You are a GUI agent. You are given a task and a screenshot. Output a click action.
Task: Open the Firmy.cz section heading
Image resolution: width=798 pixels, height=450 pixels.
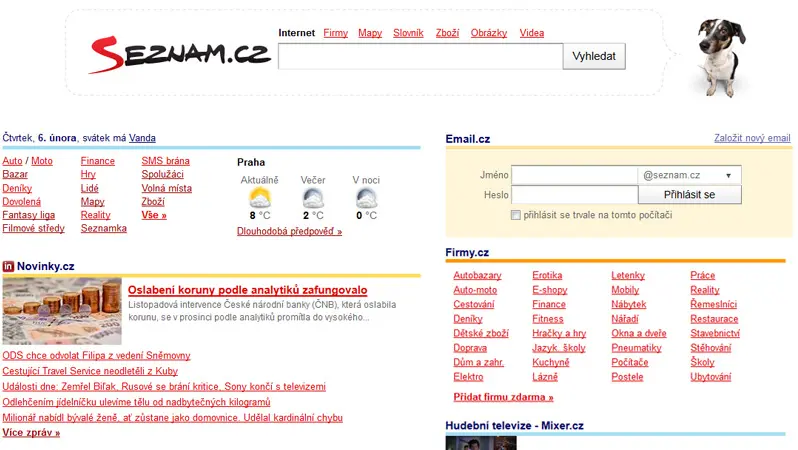467,252
